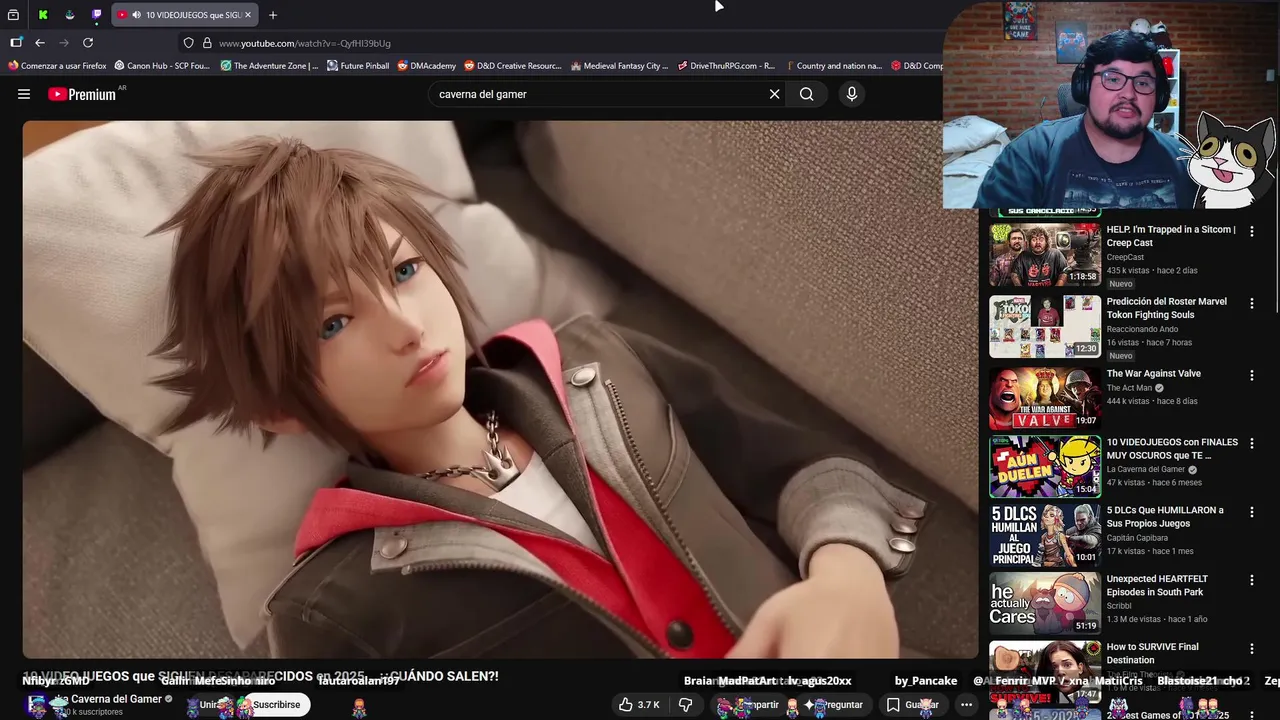The image size is (1280, 720).
Task: Open 'Future Pinball' bookmark
Action: [x=358, y=66]
